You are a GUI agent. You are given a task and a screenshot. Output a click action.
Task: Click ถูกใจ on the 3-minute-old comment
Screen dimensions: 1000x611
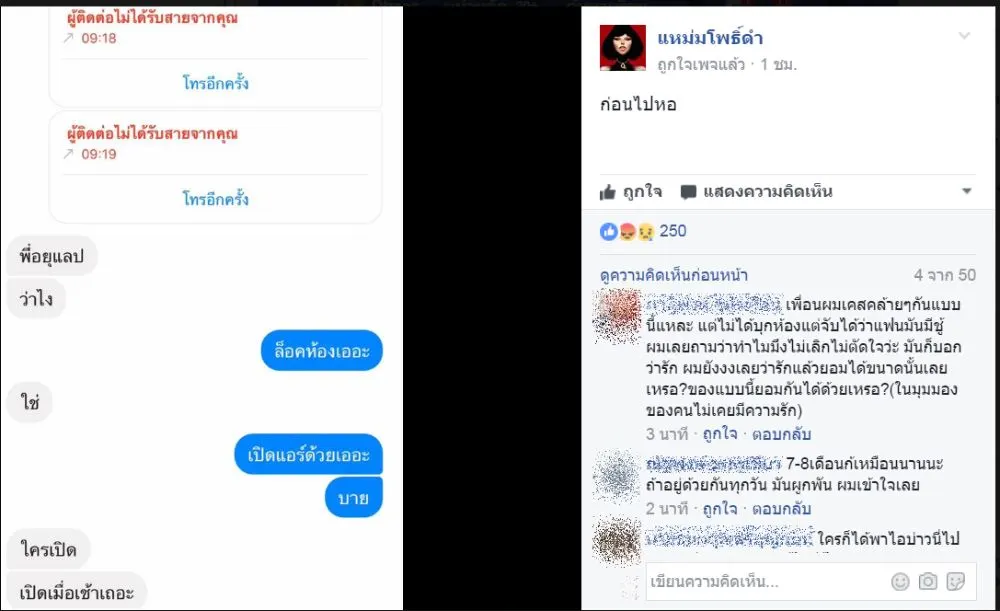coord(719,434)
